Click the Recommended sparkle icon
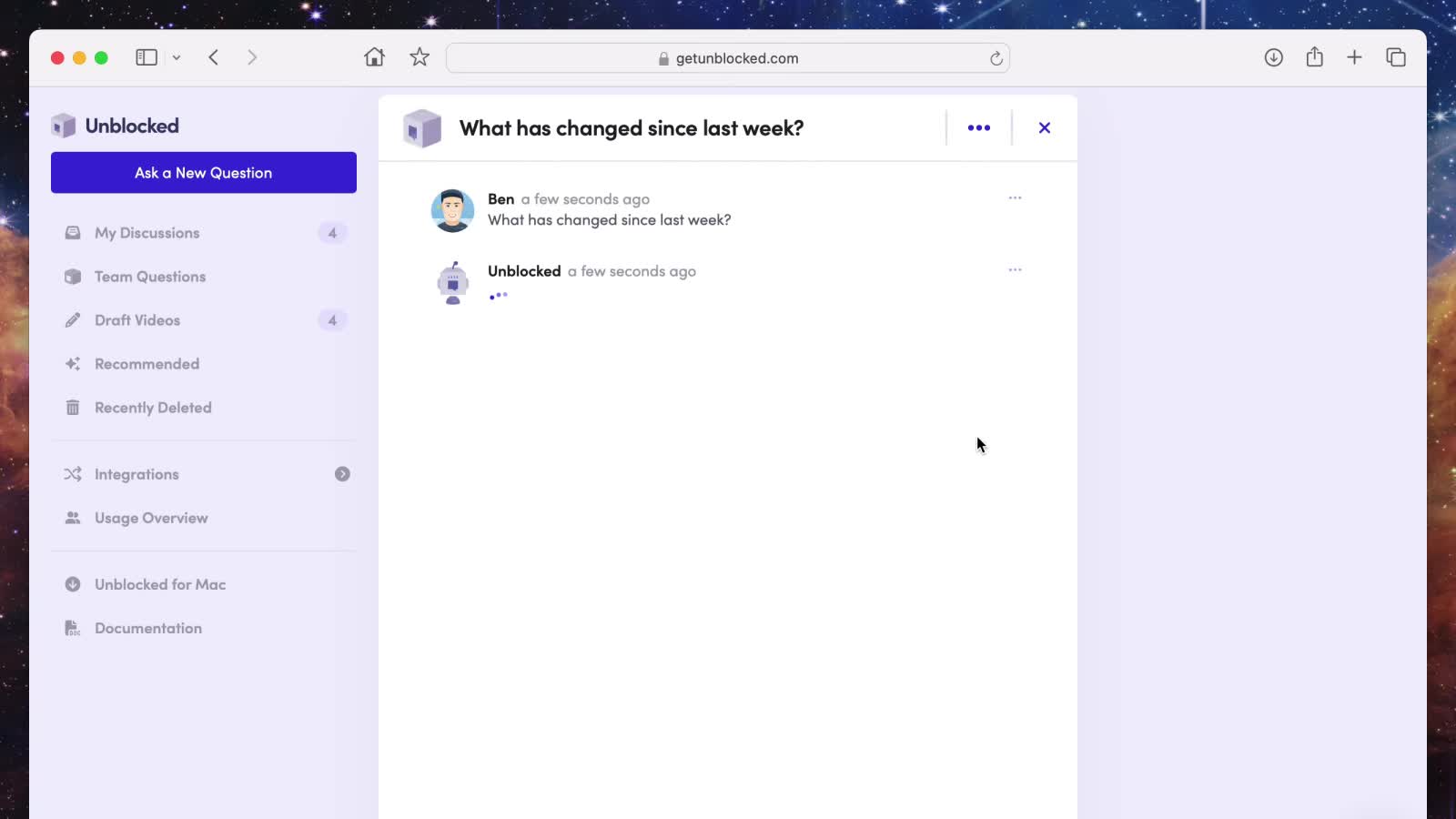The height and width of the screenshot is (819, 1456). [73, 364]
